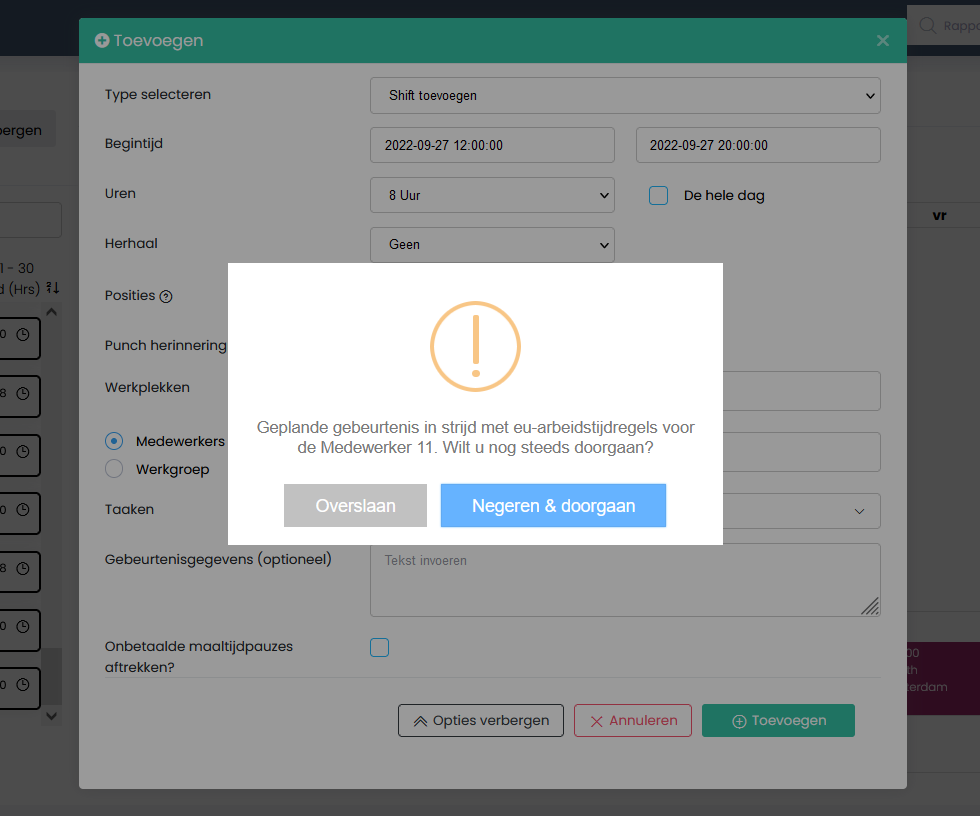Select the Werkgroep radio button
This screenshot has height=816, width=980.
[x=115, y=469]
